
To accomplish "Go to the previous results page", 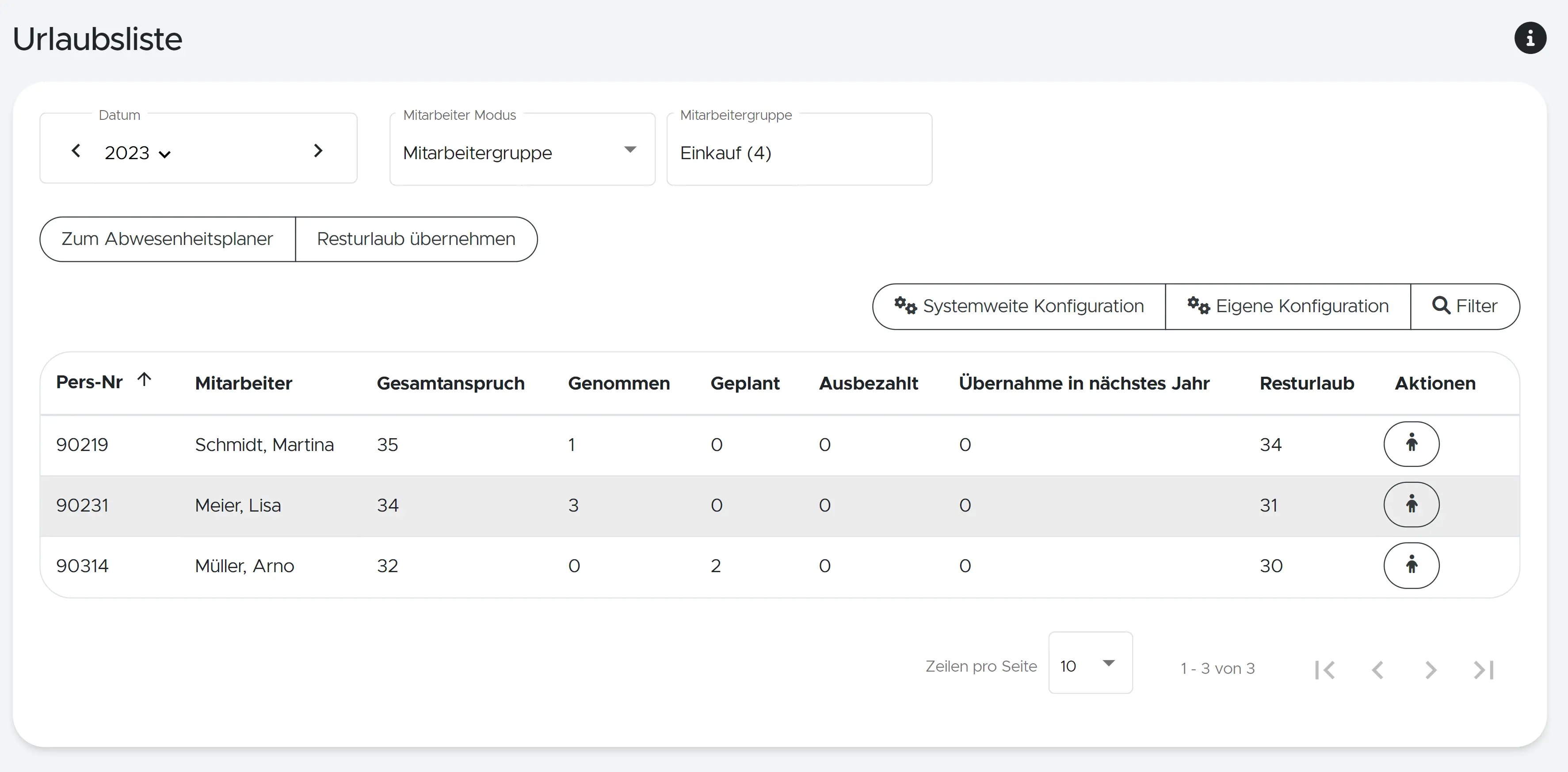I will point(1377,670).
